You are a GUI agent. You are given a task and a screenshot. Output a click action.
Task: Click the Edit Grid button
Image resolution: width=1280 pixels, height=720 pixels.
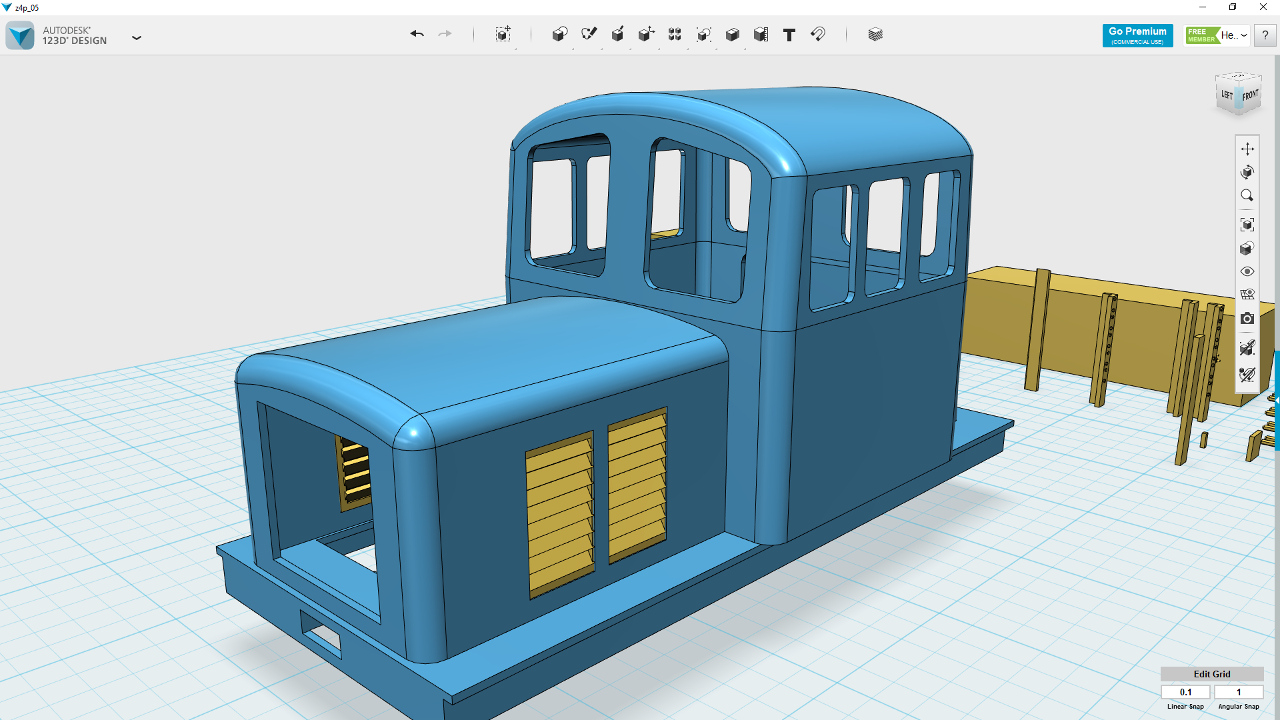coord(1212,674)
